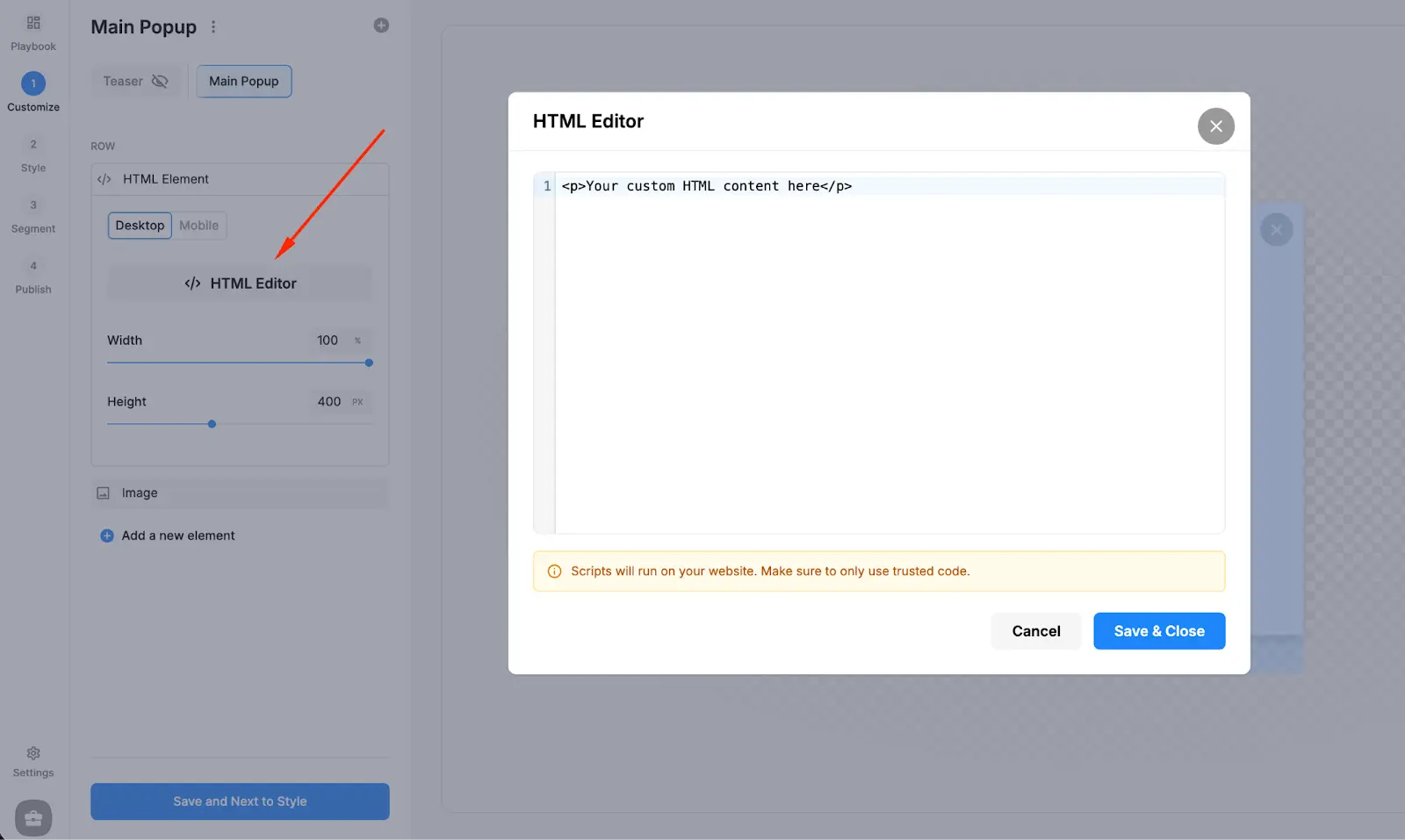Click the Add a new element plus icon

106,535
